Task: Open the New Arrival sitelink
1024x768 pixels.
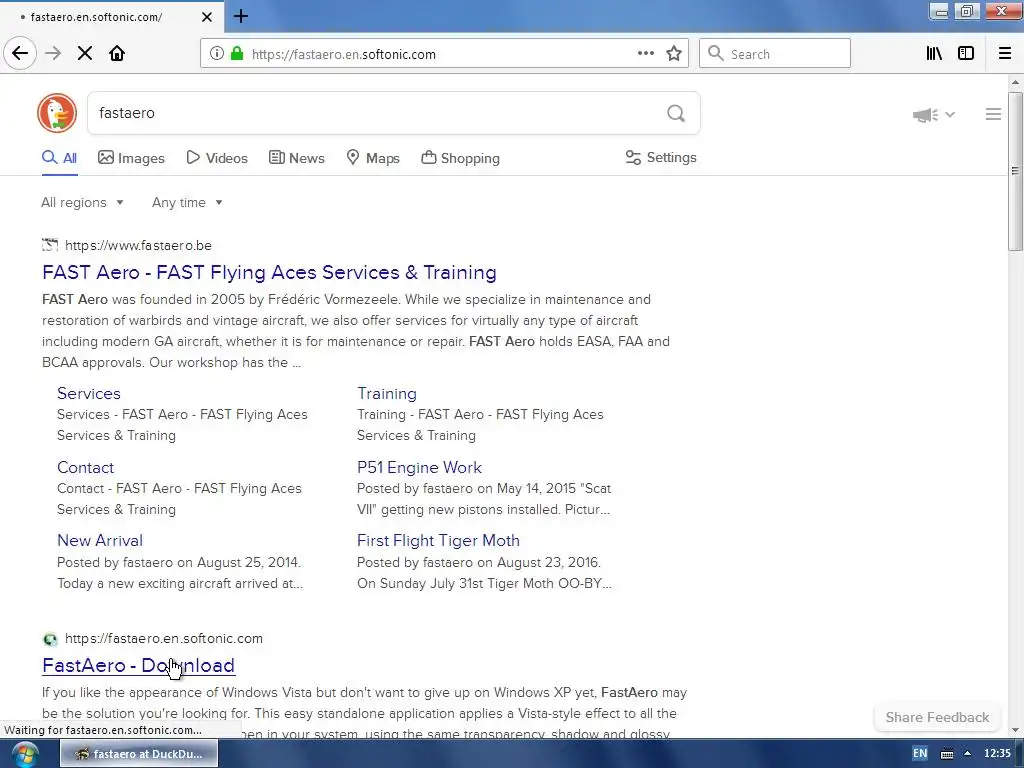Action: [x=100, y=541]
